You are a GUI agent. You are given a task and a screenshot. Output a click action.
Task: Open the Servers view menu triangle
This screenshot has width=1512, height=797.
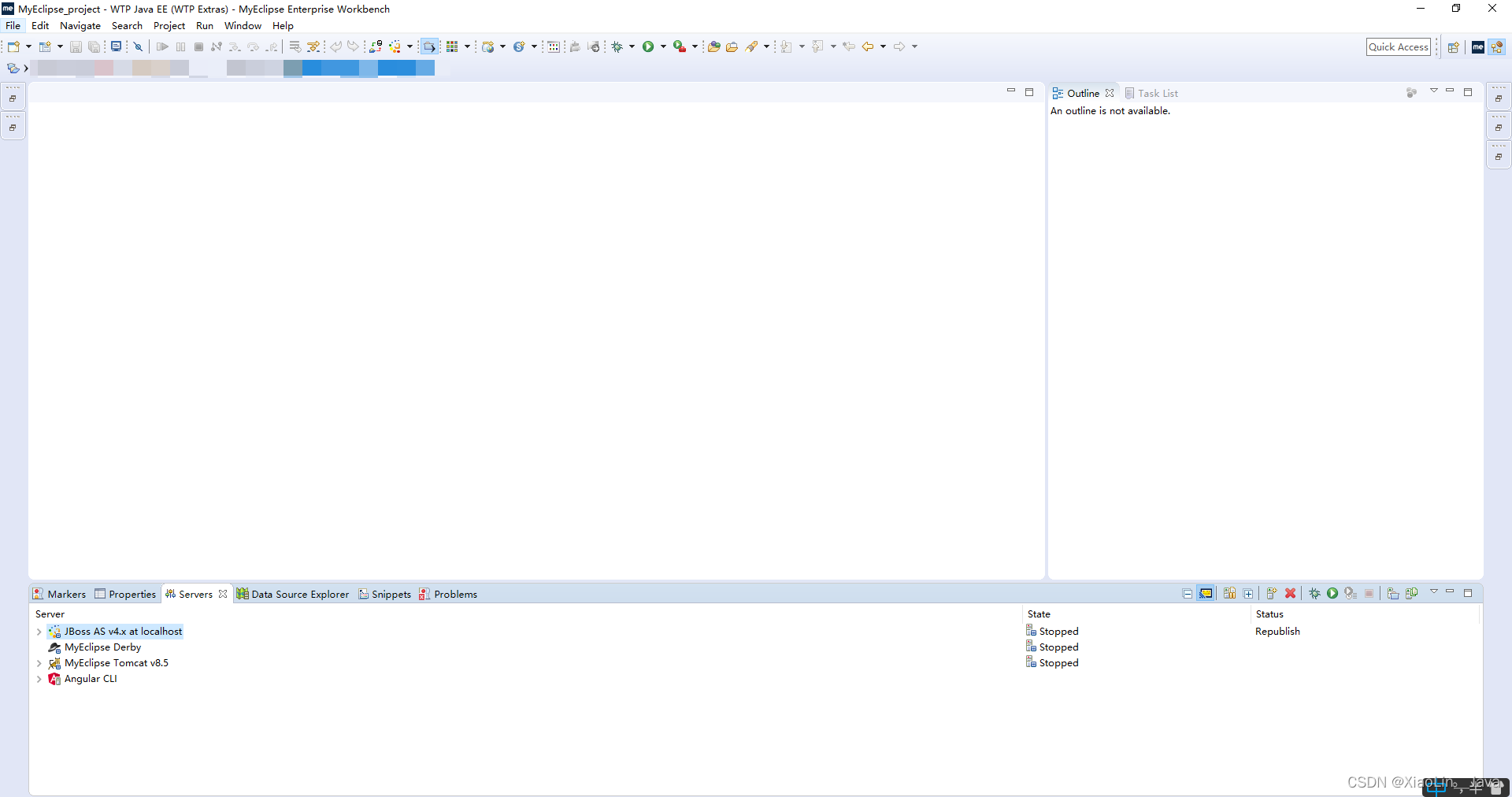[x=1434, y=591]
